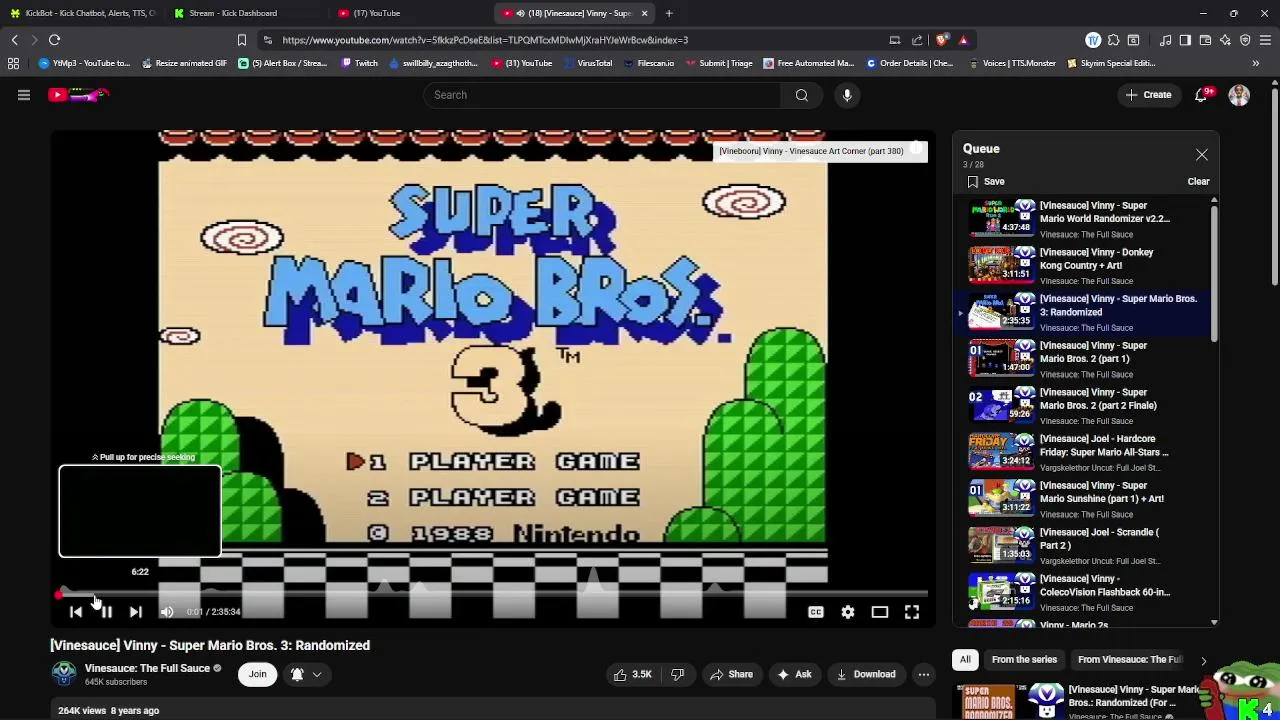Expand the notification preference bell dropdown
1280x720 pixels.
point(306,674)
